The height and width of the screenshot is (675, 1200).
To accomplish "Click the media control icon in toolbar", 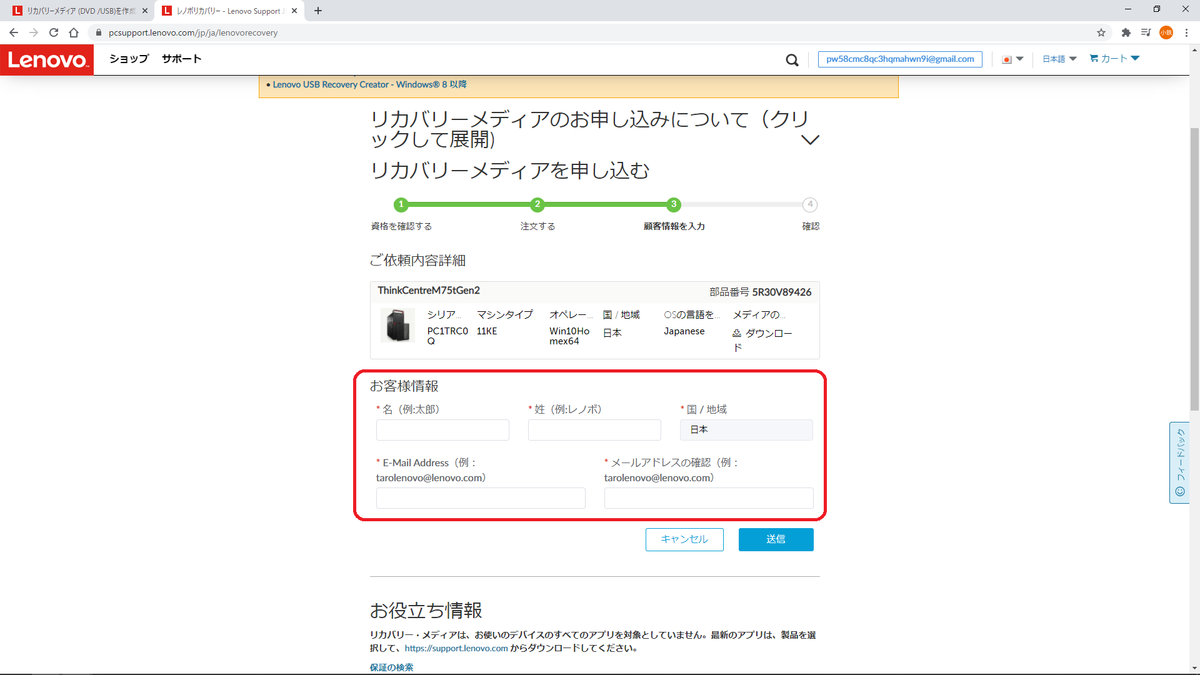I will [x=1146, y=32].
